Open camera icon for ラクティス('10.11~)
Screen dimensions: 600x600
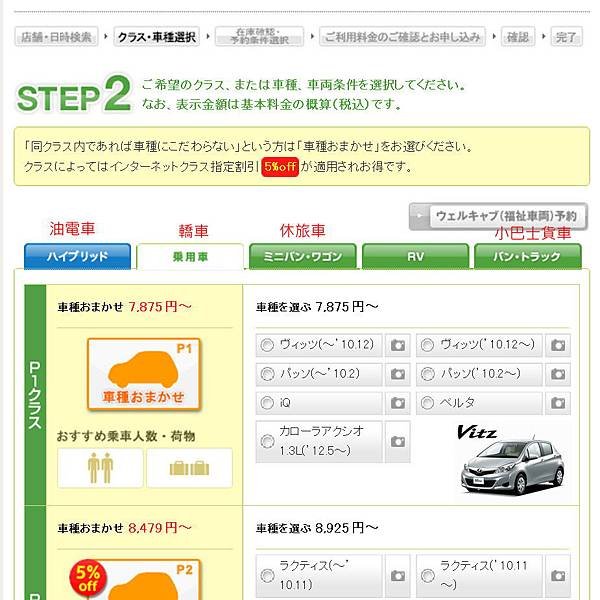558,576
